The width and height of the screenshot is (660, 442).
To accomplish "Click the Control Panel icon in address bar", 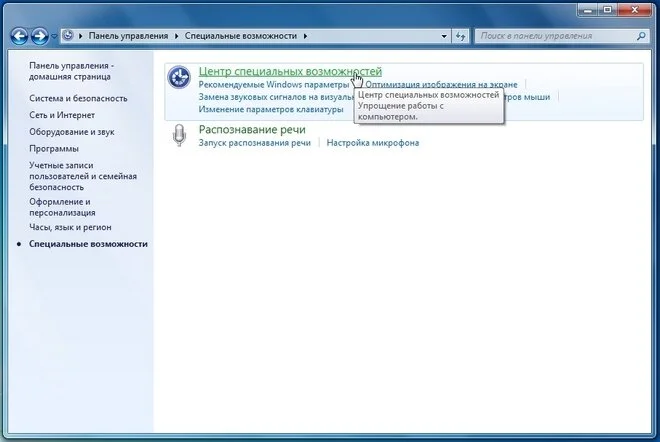I will point(68,36).
